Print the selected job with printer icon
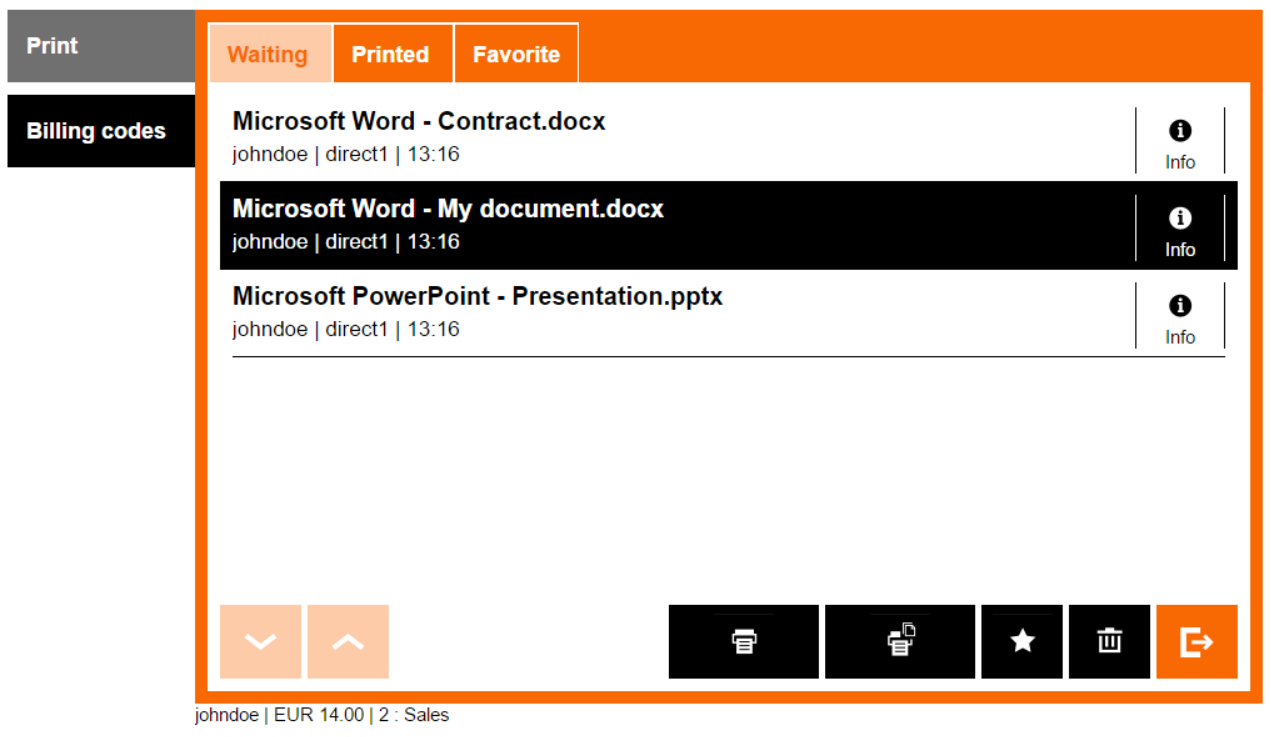This screenshot has width=1271, height=737. coord(743,641)
